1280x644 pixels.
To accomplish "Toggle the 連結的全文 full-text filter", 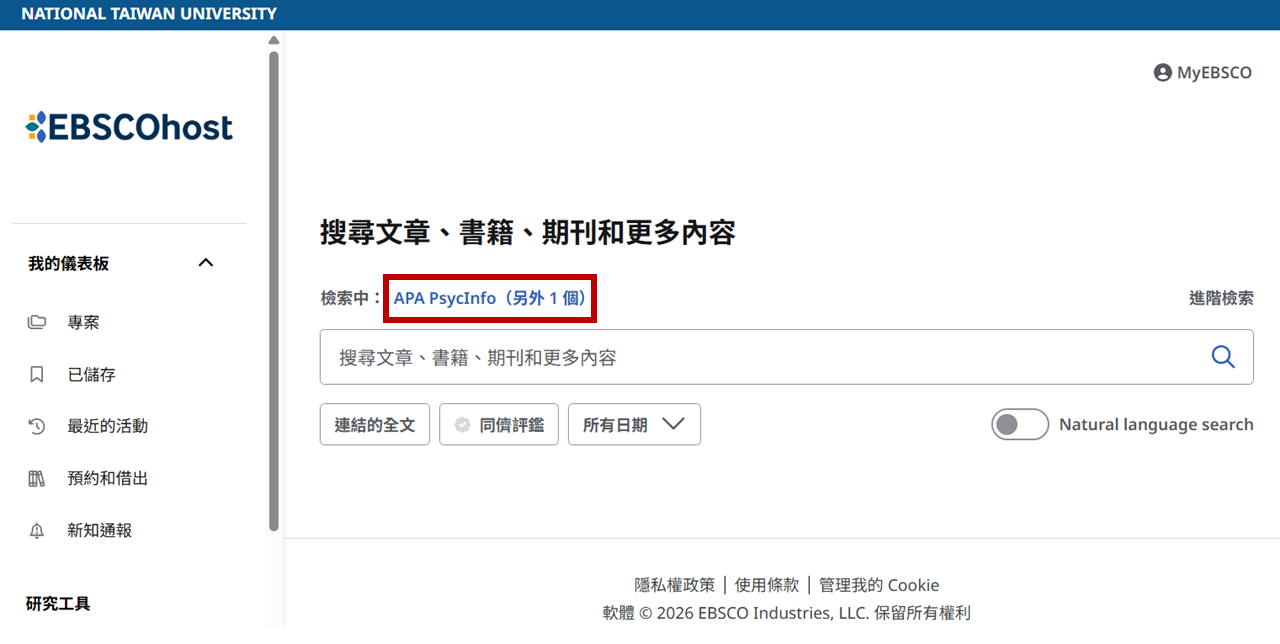I will point(374,425).
